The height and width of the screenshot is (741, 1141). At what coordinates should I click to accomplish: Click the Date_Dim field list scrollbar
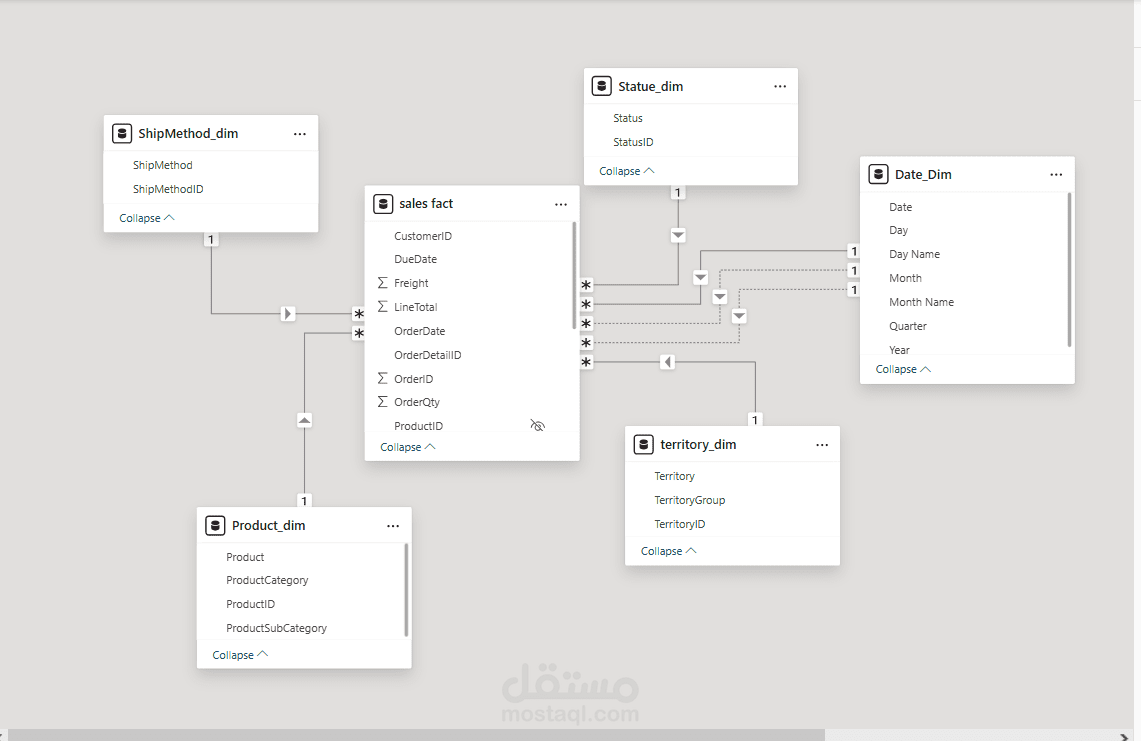coord(1070,270)
